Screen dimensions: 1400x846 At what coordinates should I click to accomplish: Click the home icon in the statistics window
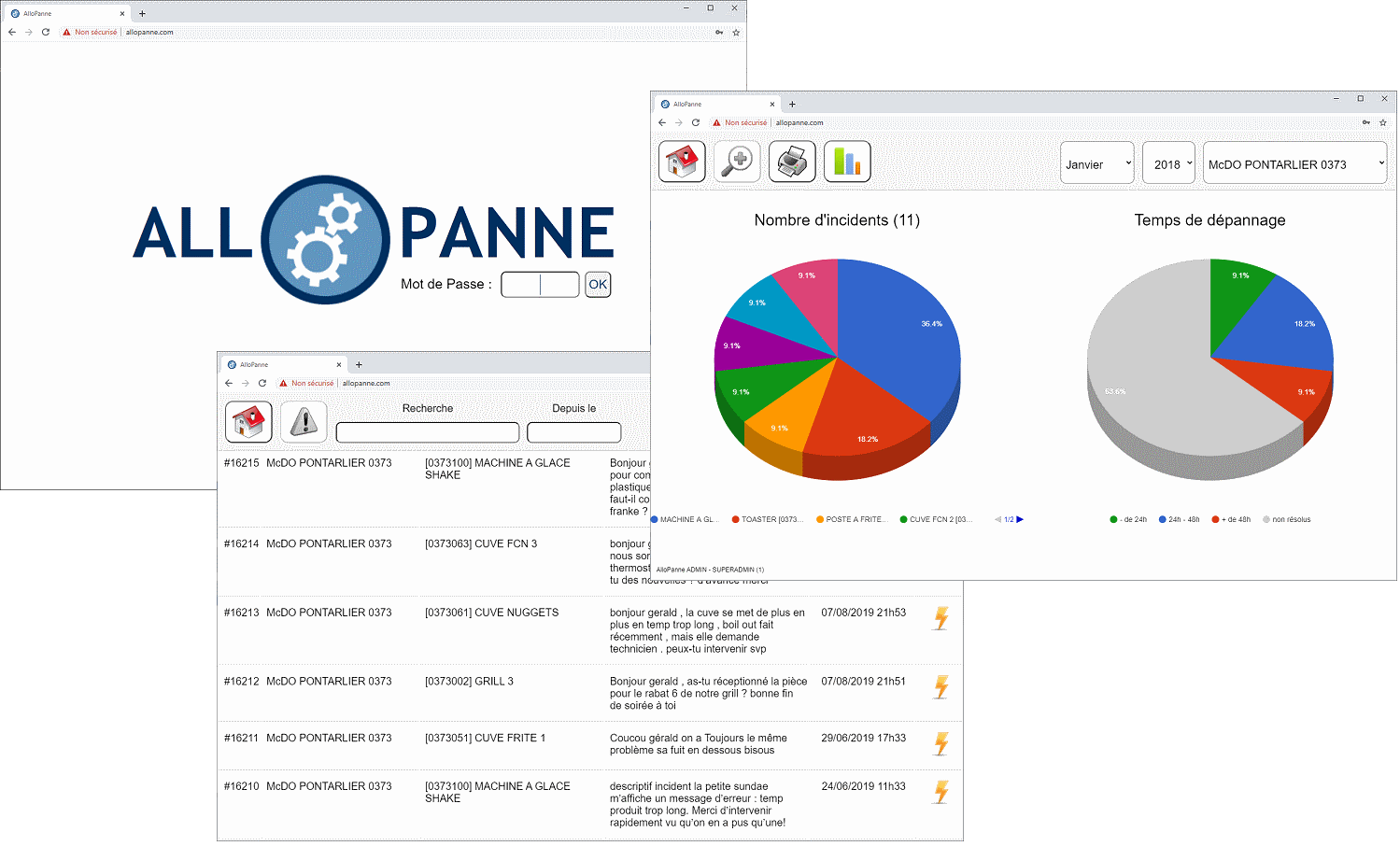[x=682, y=162]
